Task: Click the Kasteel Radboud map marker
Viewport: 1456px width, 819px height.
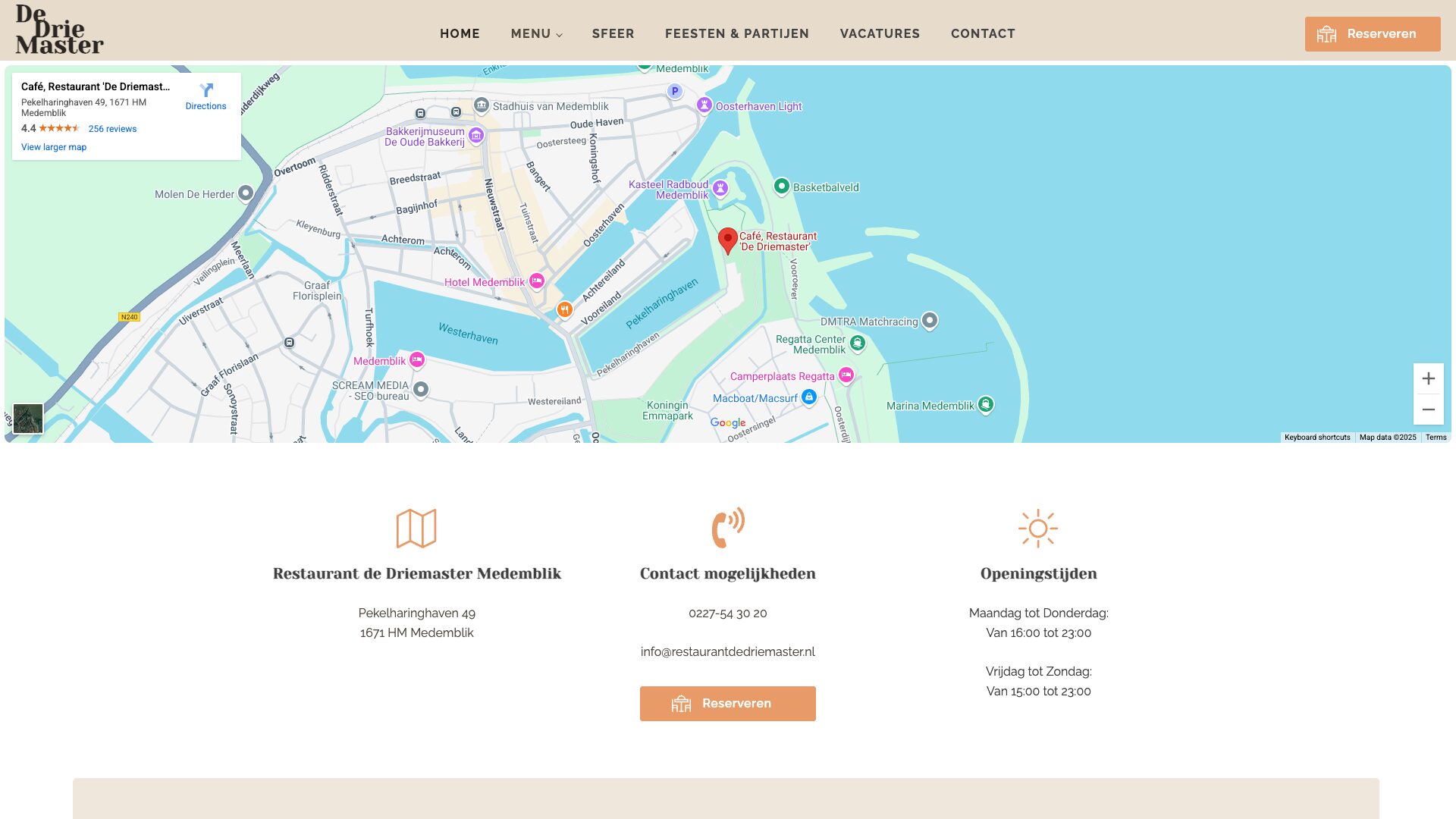Action: 720,187
